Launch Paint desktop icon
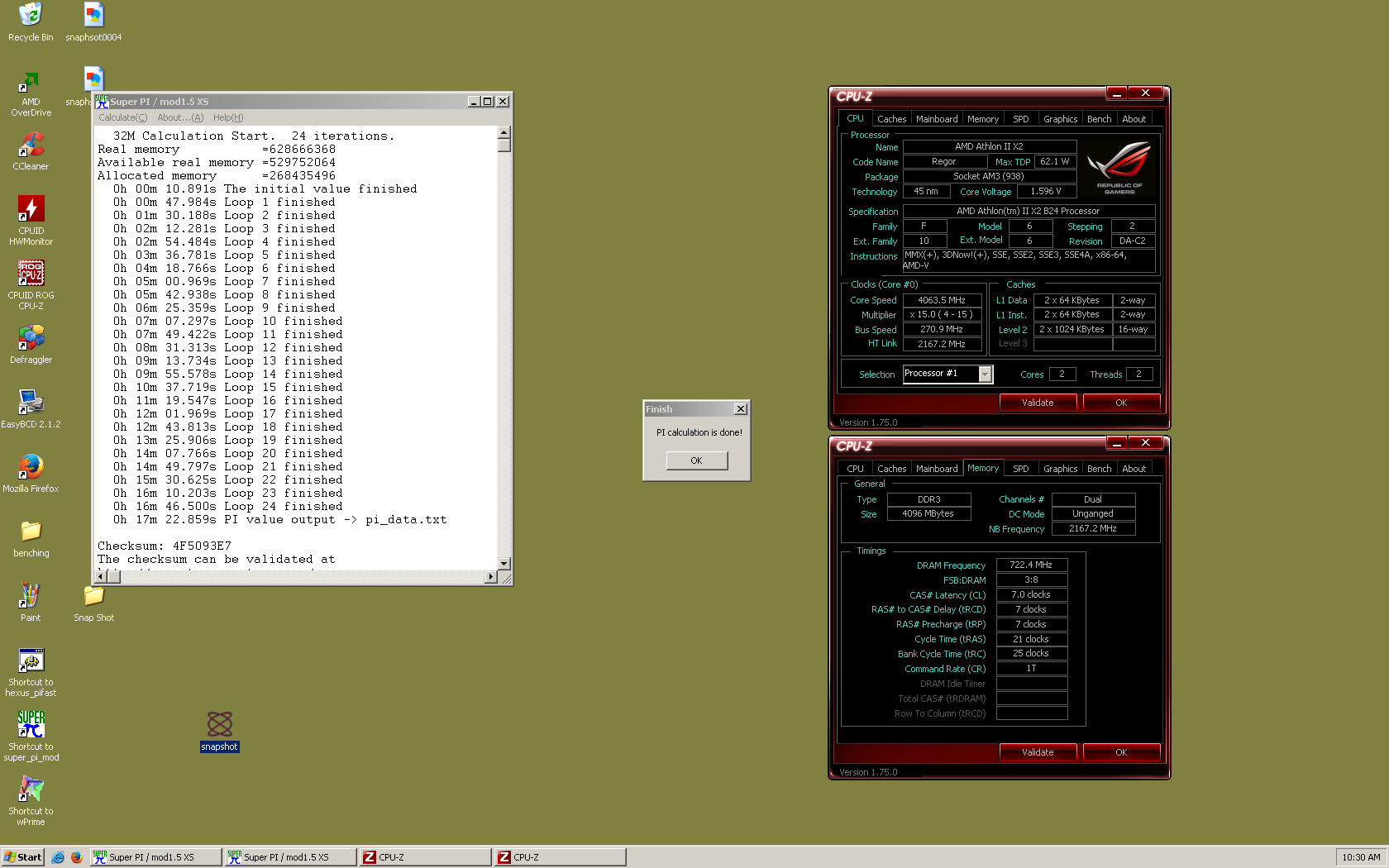 click(x=31, y=603)
